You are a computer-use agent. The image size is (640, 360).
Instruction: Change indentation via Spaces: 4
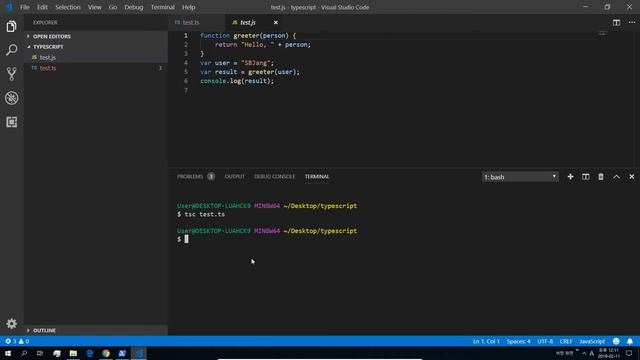coord(518,341)
